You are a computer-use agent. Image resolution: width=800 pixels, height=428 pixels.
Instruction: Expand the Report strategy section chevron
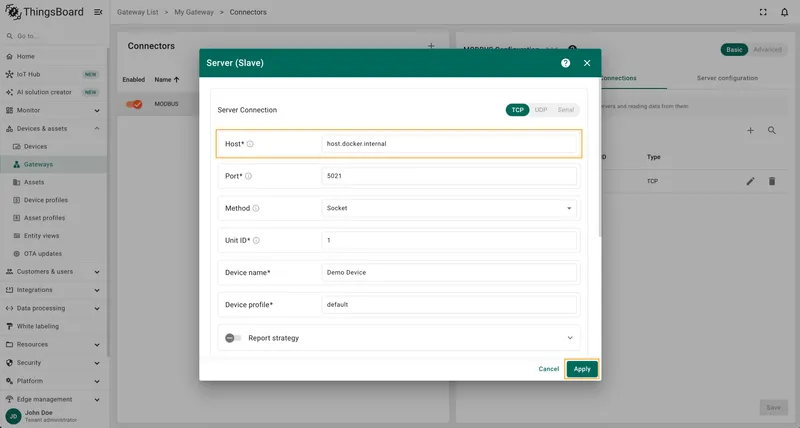[570, 338]
